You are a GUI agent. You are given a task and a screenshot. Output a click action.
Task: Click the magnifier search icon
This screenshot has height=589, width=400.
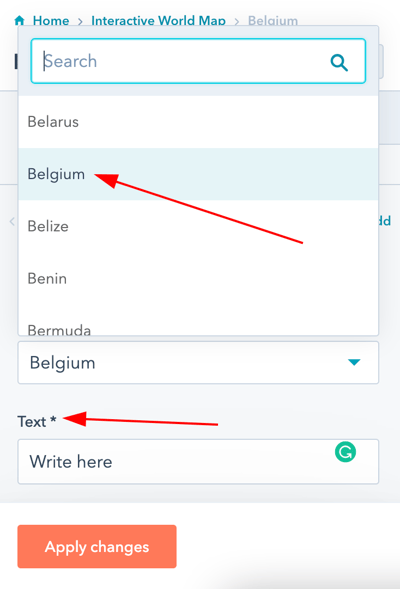coord(339,62)
